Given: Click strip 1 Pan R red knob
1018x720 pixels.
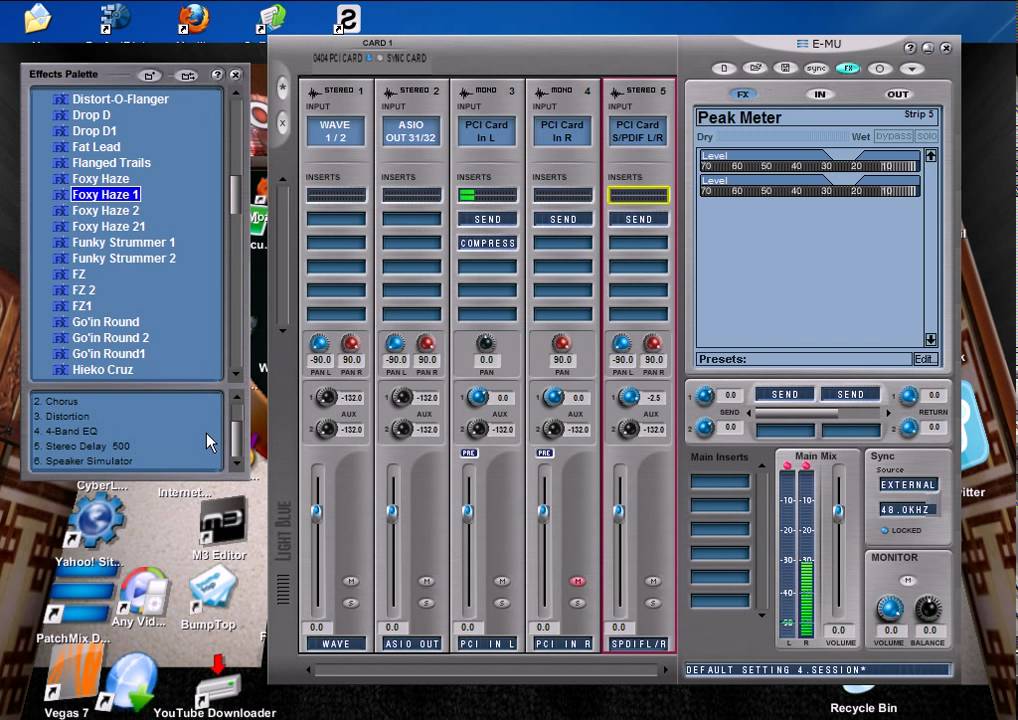Looking at the screenshot, I should coord(351,343).
